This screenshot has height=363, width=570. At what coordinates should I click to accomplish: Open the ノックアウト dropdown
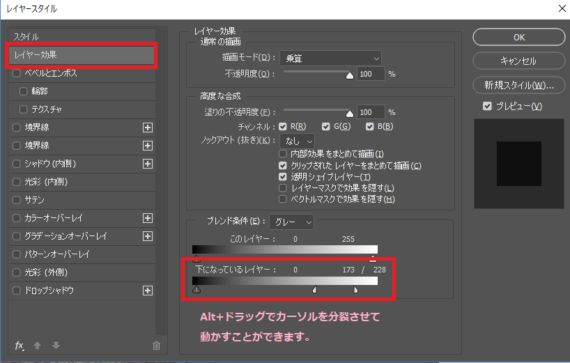click(297, 141)
